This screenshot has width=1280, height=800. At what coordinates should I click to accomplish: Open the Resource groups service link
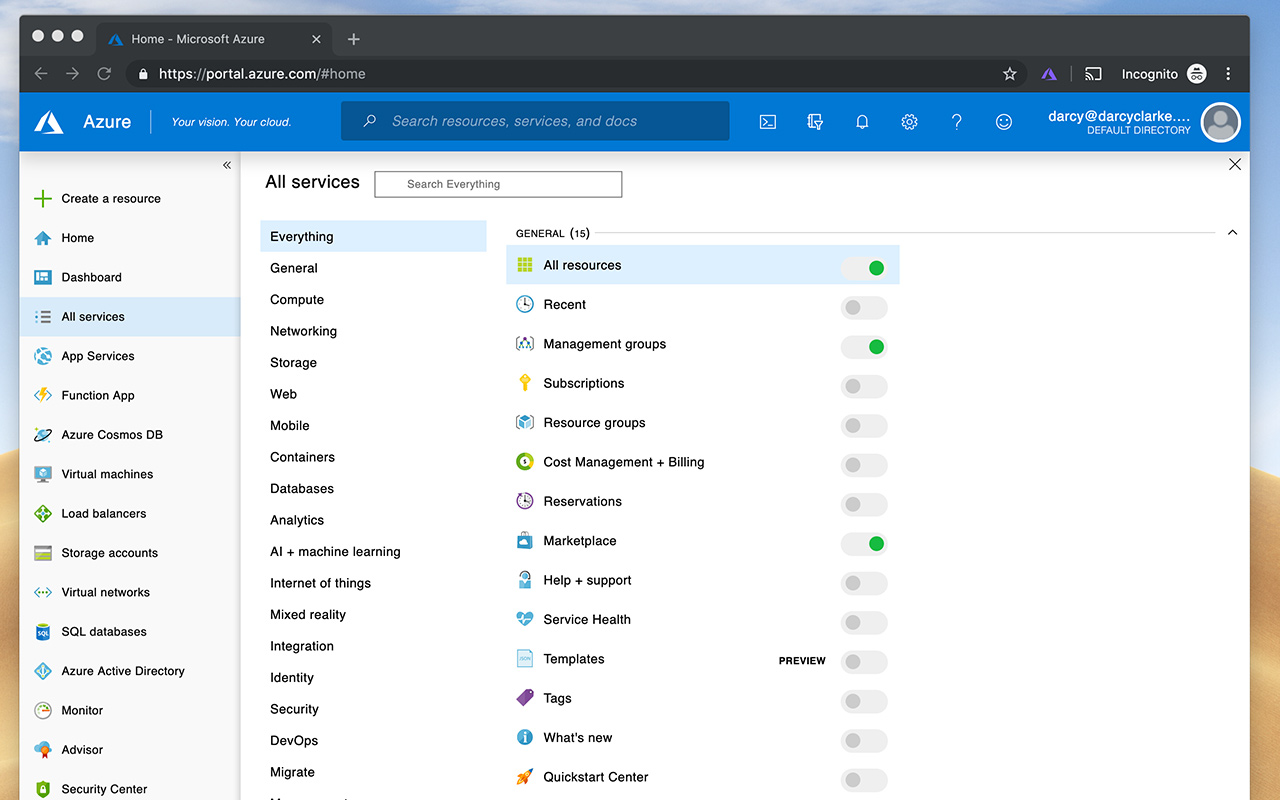pos(594,423)
